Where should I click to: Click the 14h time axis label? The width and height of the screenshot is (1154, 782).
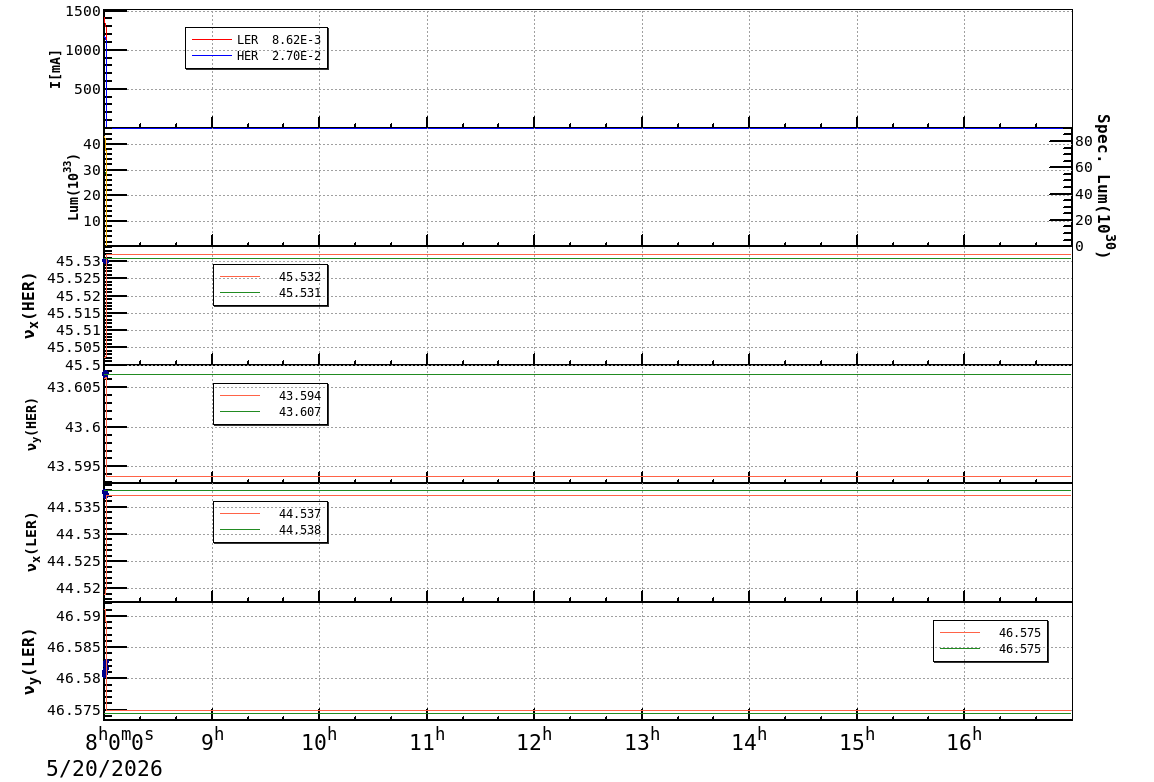click(749, 740)
